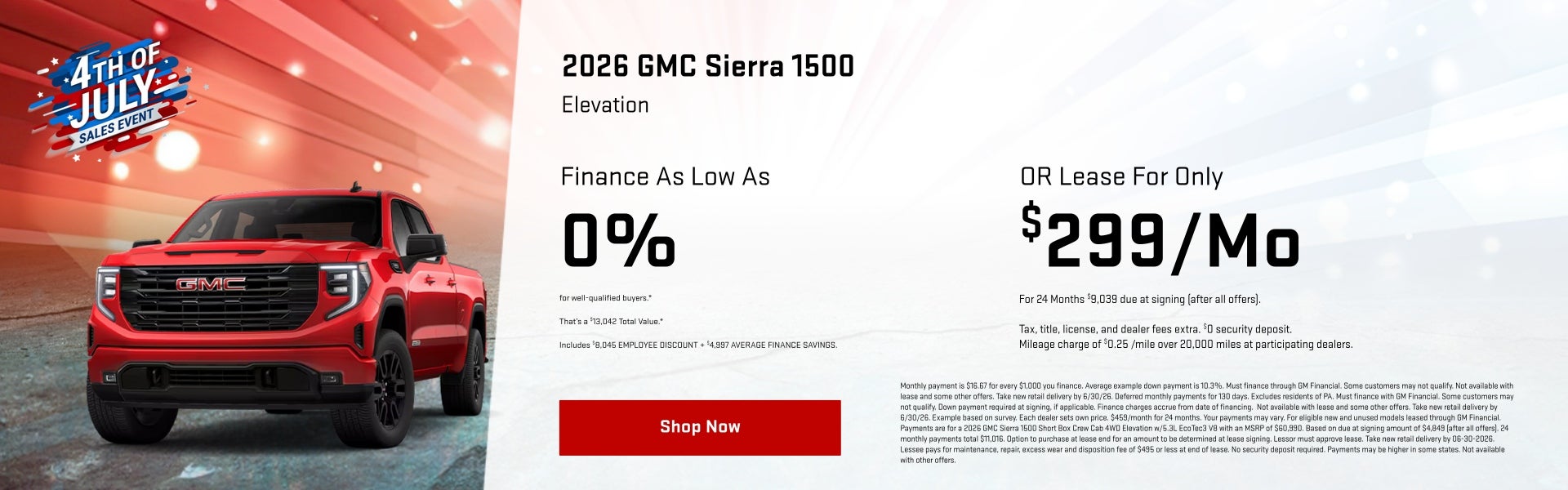Click the Elevation trim label
This screenshot has width=1568, height=490.
click(x=605, y=105)
